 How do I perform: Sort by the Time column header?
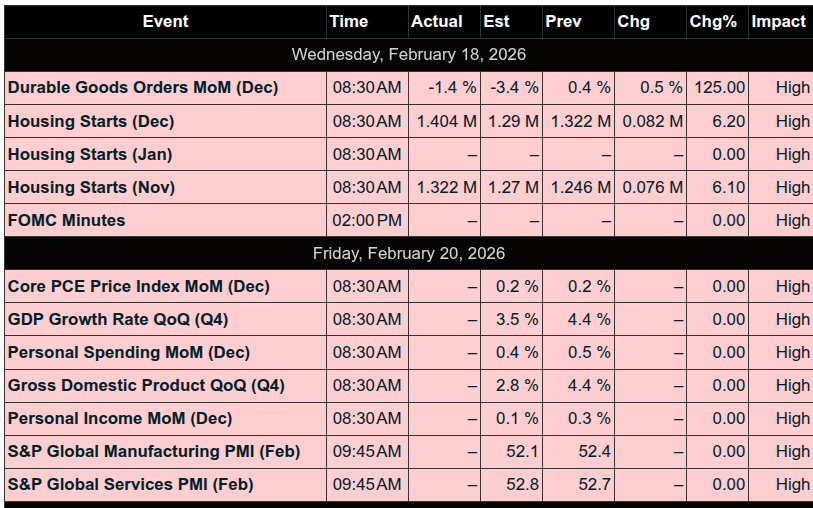point(349,21)
